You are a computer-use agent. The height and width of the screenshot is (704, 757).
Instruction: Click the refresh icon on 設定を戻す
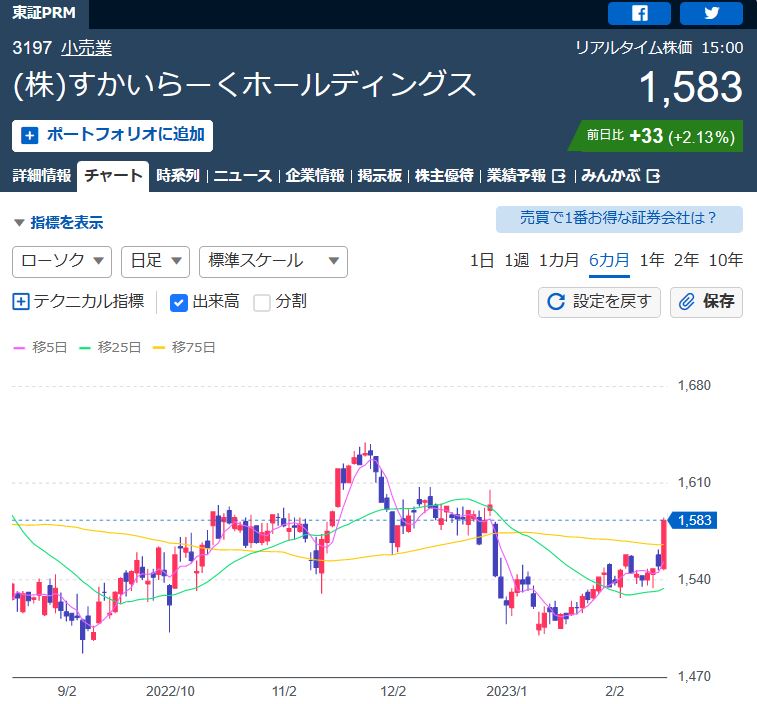tap(556, 302)
